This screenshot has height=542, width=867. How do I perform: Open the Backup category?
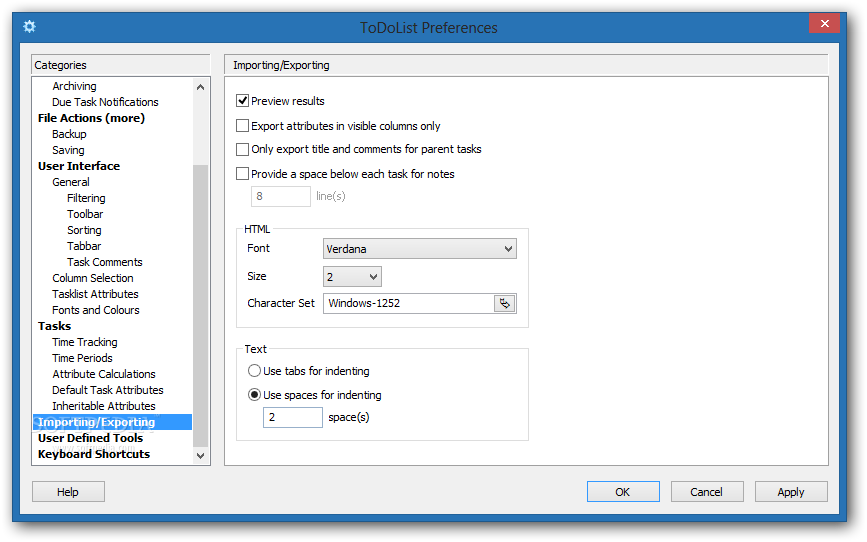click(69, 134)
